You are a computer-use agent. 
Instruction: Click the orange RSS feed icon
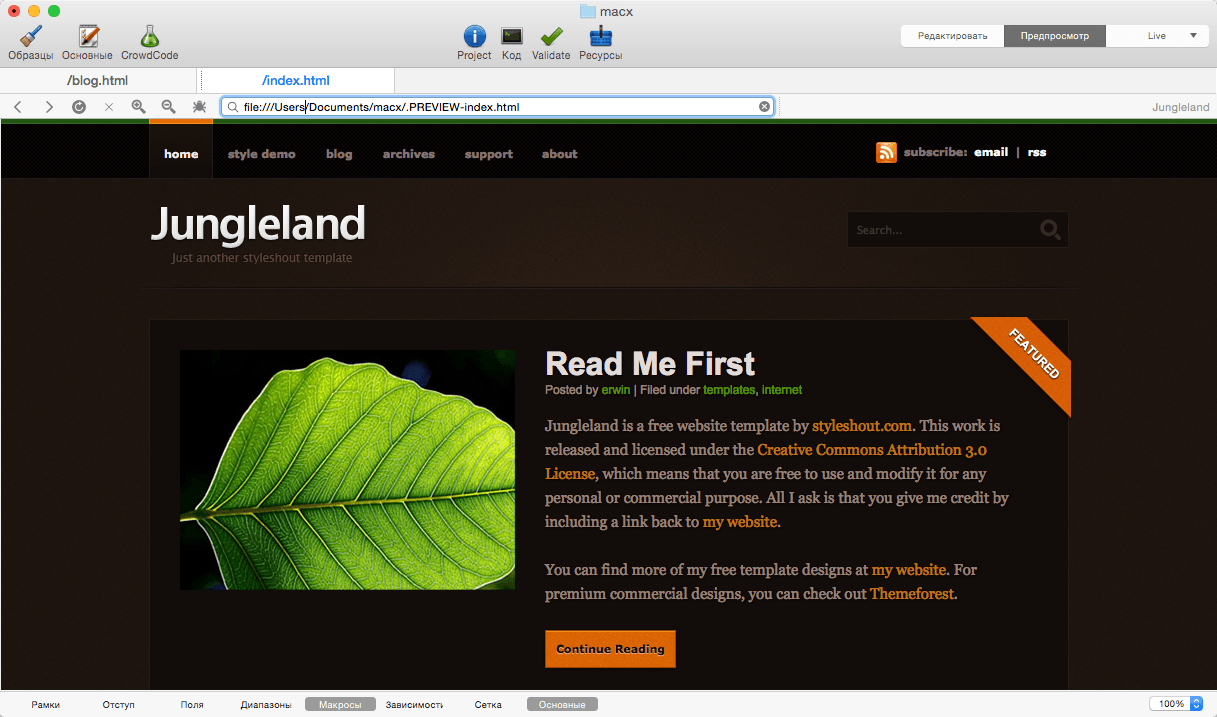tap(886, 152)
